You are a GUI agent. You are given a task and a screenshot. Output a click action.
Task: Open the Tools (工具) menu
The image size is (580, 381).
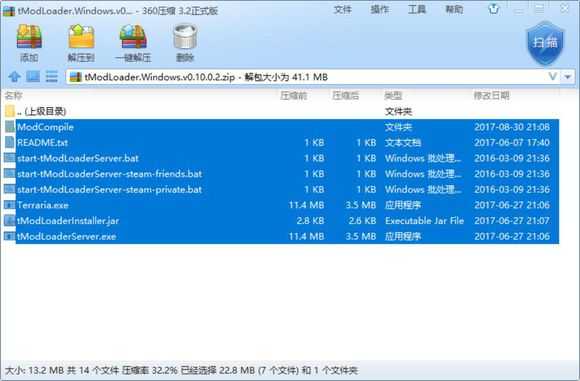[417, 9]
